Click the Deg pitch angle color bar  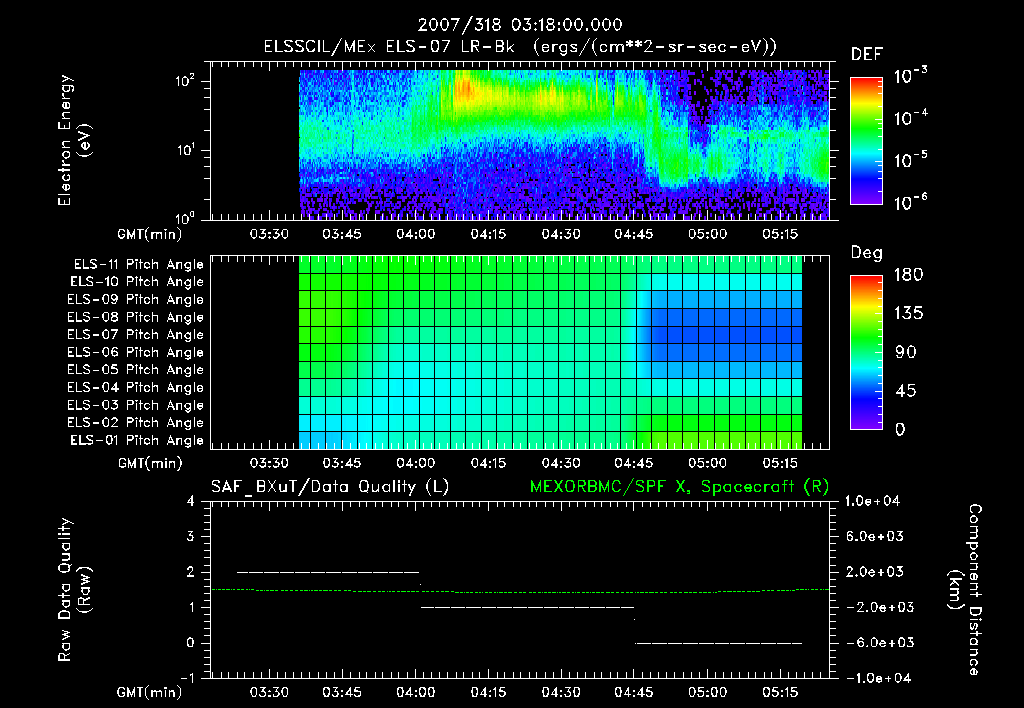coord(866,353)
